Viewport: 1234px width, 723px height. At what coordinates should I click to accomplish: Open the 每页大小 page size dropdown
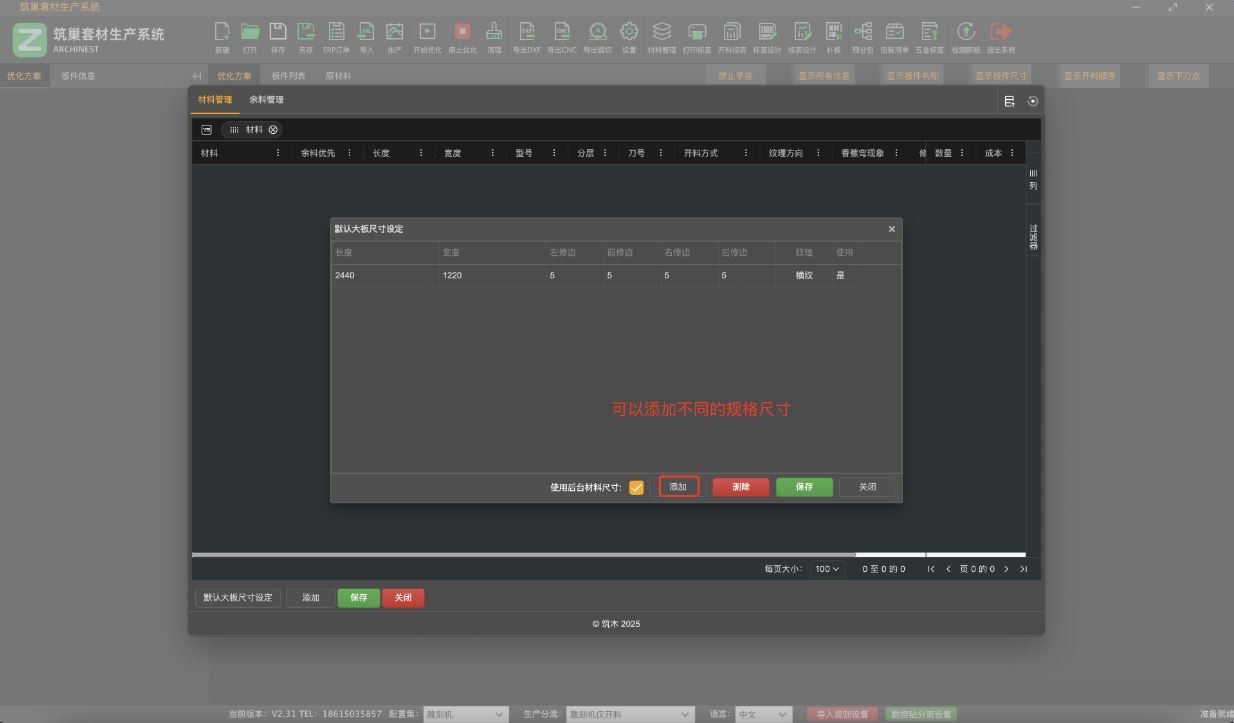tap(827, 569)
